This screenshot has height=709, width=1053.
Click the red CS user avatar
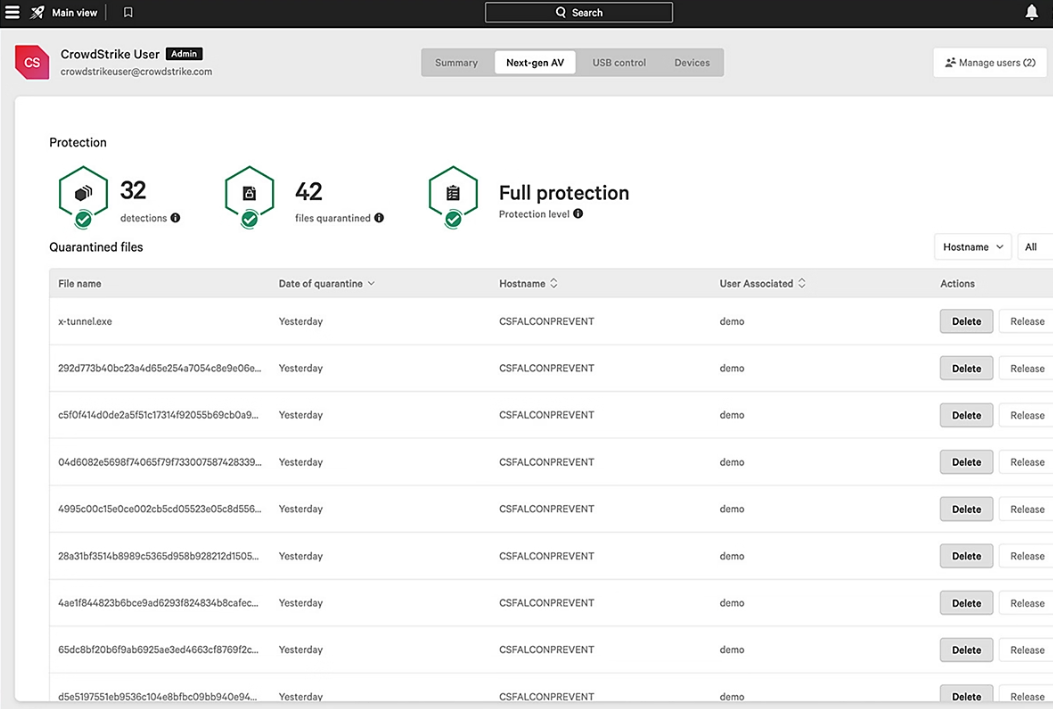click(x=32, y=62)
